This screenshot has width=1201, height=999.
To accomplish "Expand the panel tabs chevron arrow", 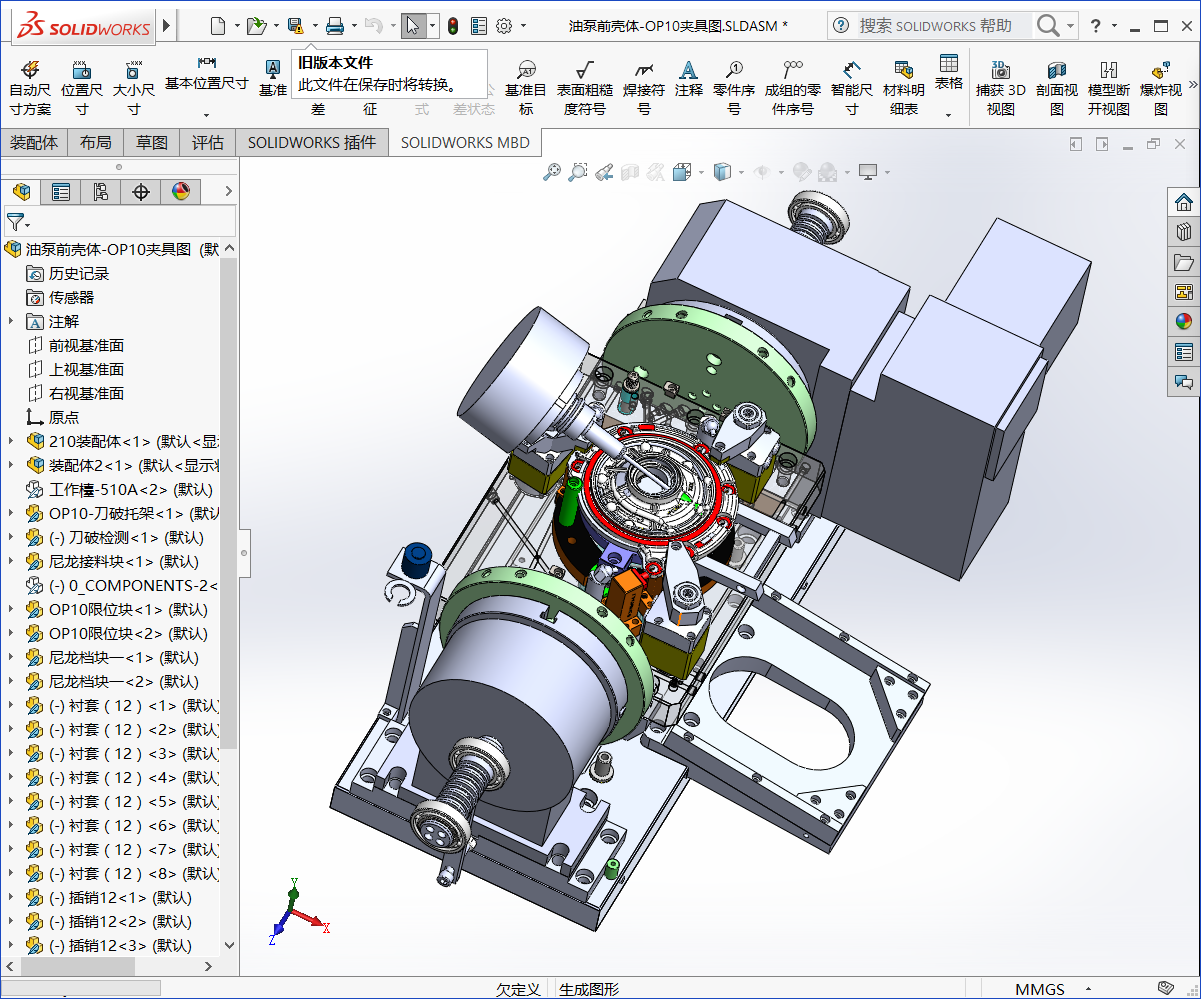I will click(x=228, y=191).
